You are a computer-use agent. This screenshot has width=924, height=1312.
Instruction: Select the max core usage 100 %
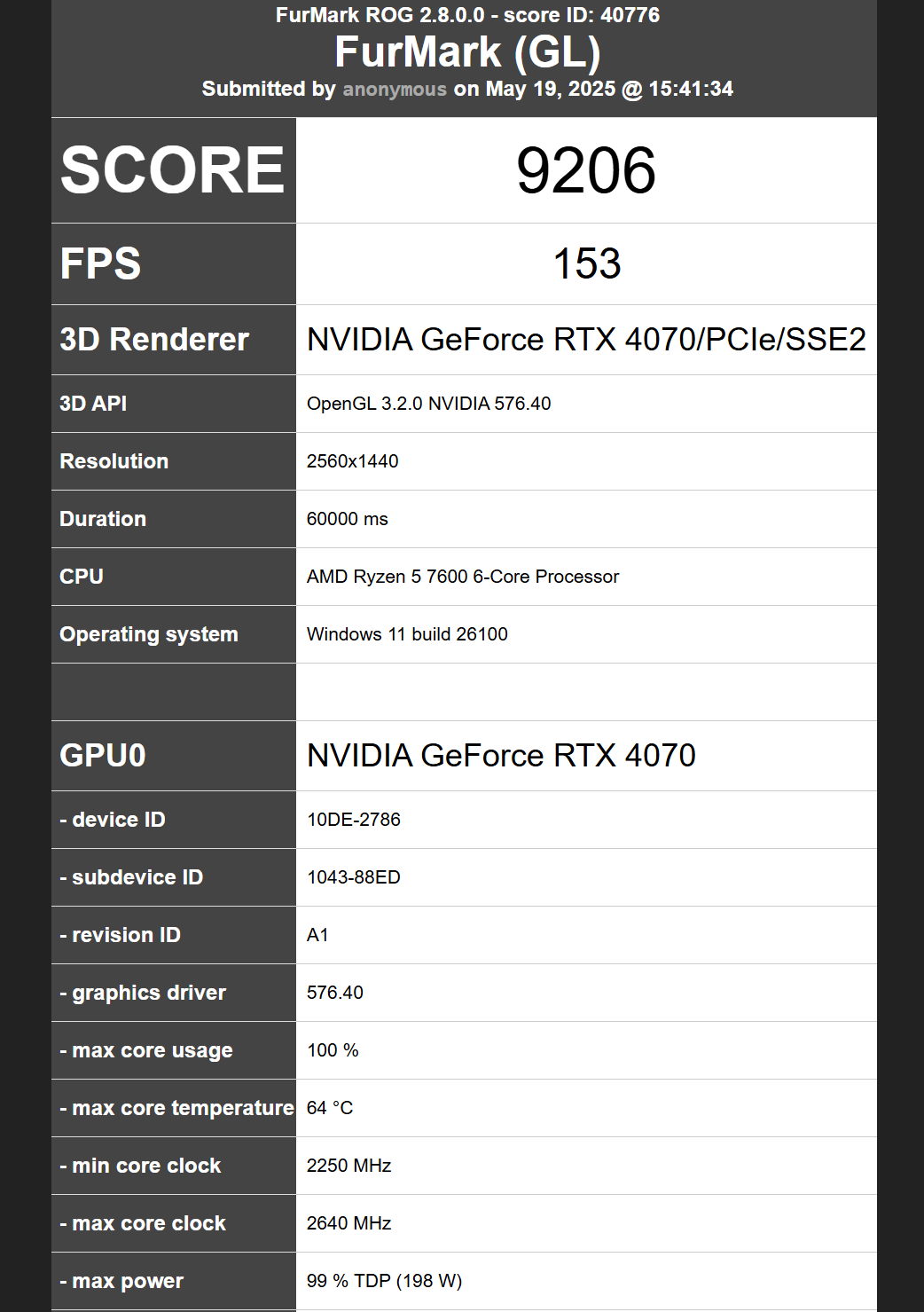[333, 1050]
